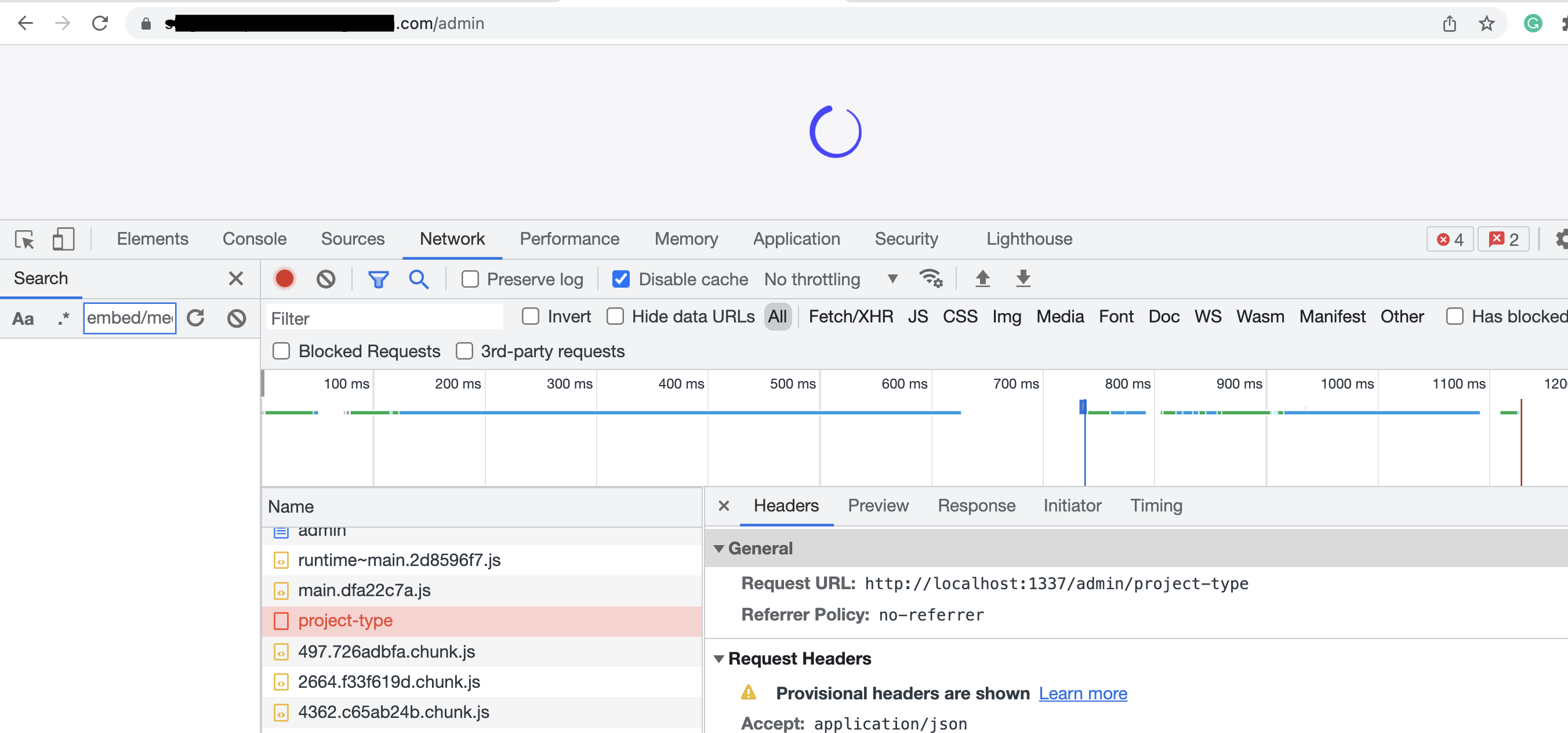Image resolution: width=1568 pixels, height=733 pixels.
Task: Click the import HAR upload arrow
Action: [982, 279]
